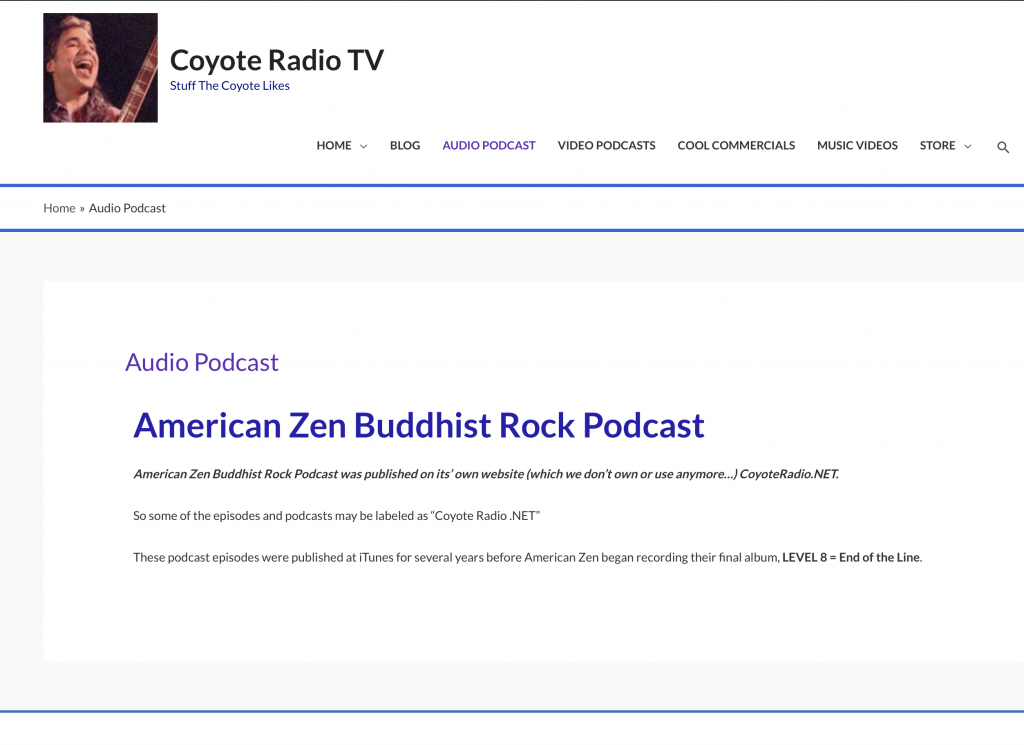Viewport: 1024px width, 745px height.
Task: Expand the HOME menu chevron
Action: click(364, 146)
